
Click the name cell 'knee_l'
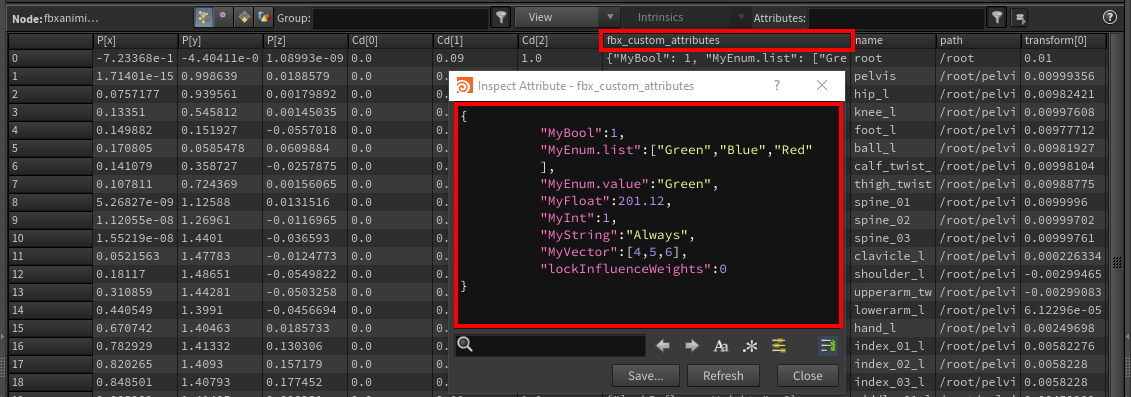(893, 112)
